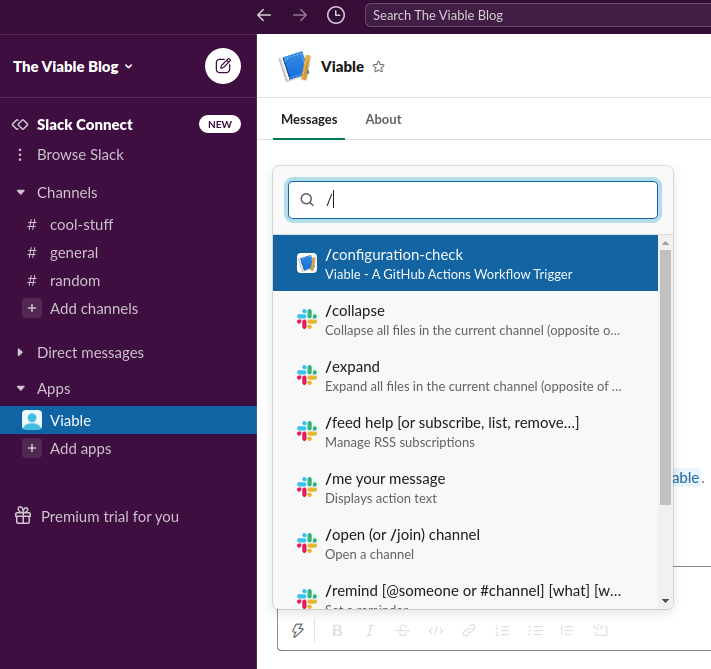Click the hash icon beside cool-stuff
The width and height of the screenshot is (711, 669).
tap(32, 225)
